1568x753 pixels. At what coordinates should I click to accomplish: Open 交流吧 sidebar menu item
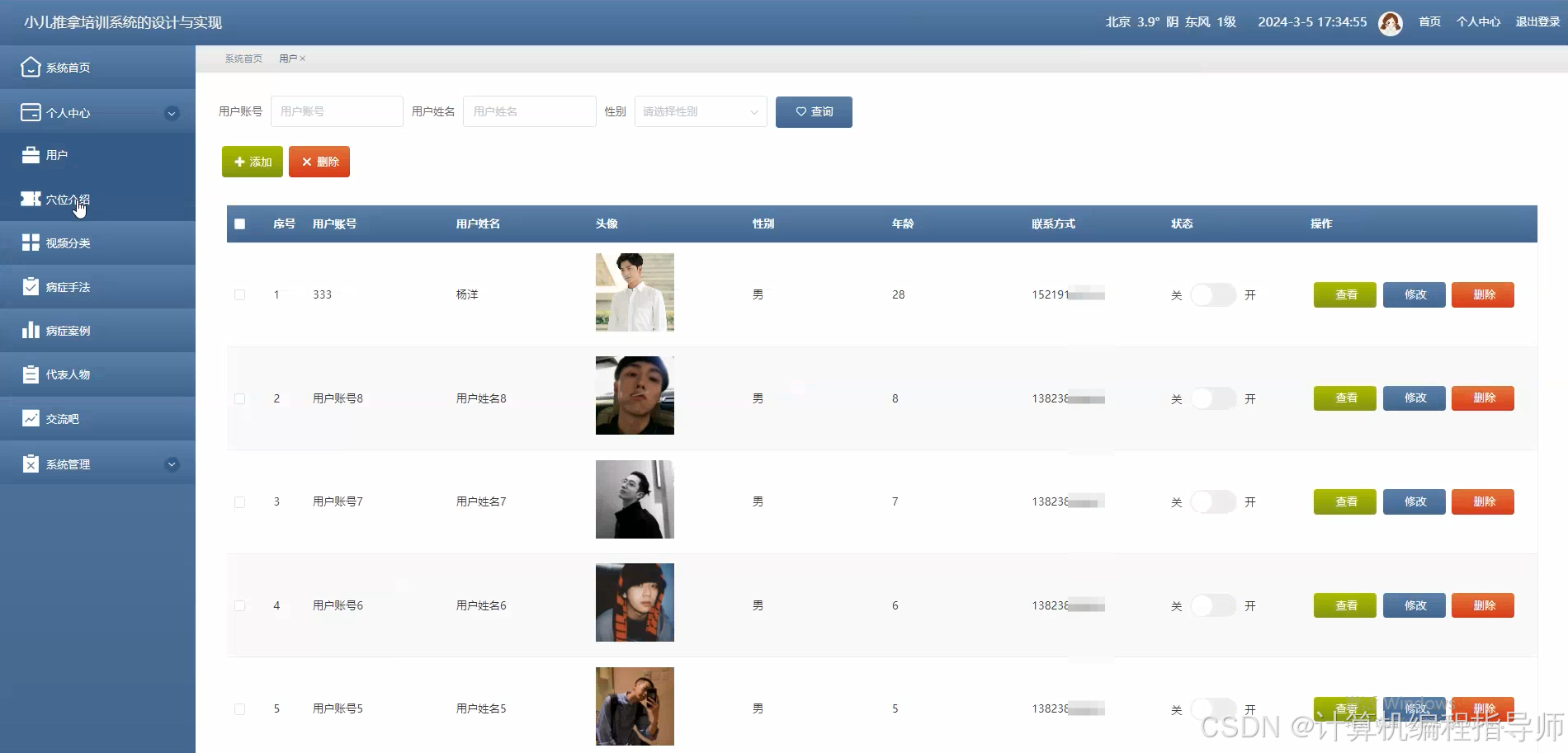[x=97, y=418]
